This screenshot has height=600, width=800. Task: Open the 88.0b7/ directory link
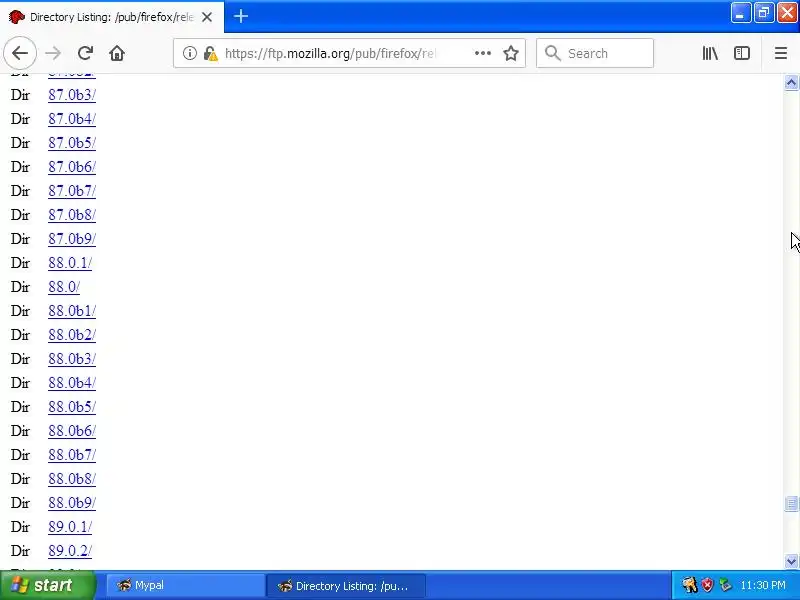coord(72,455)
